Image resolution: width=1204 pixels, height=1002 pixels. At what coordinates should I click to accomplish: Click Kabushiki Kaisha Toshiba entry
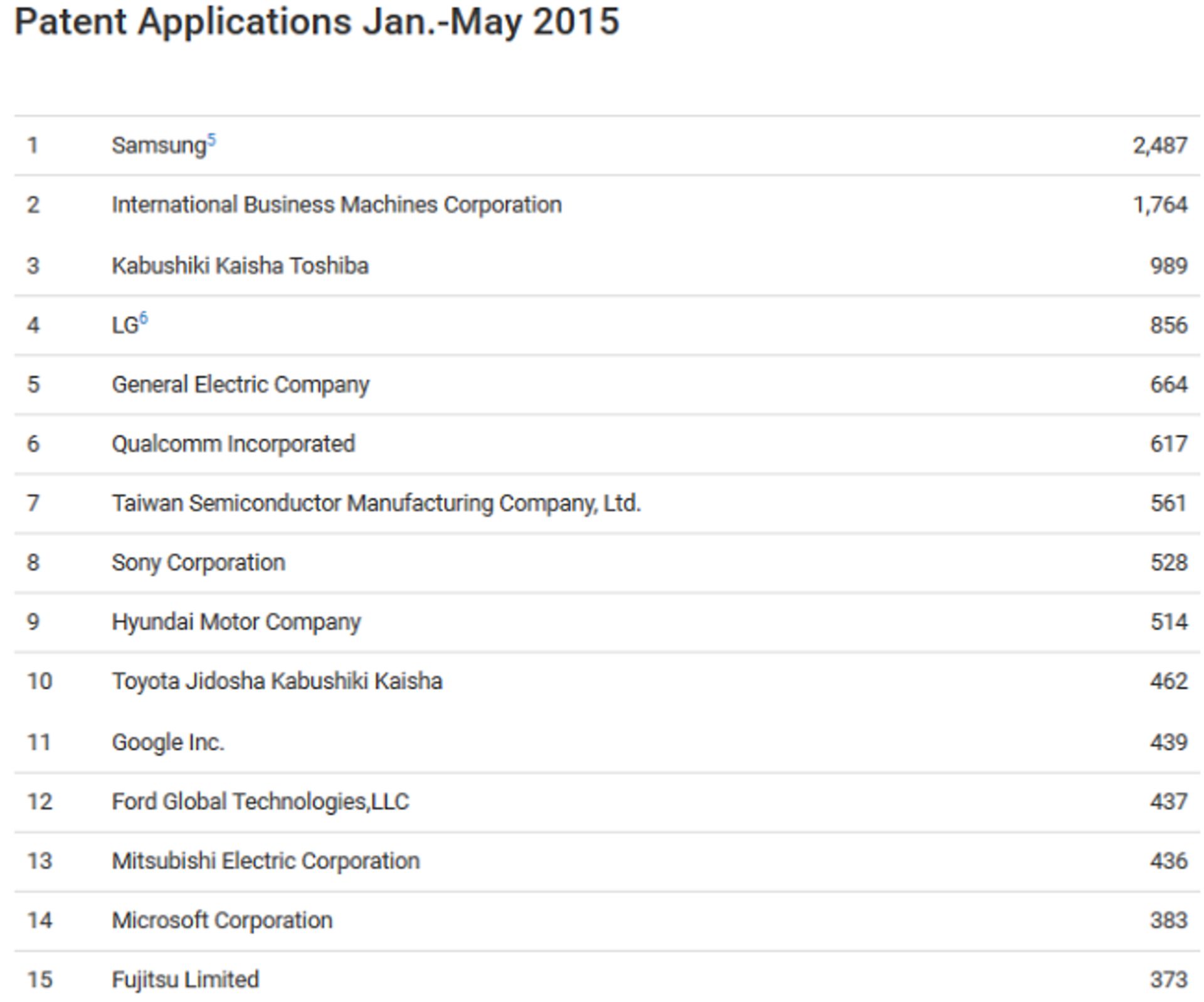click(x=240, y=266)
